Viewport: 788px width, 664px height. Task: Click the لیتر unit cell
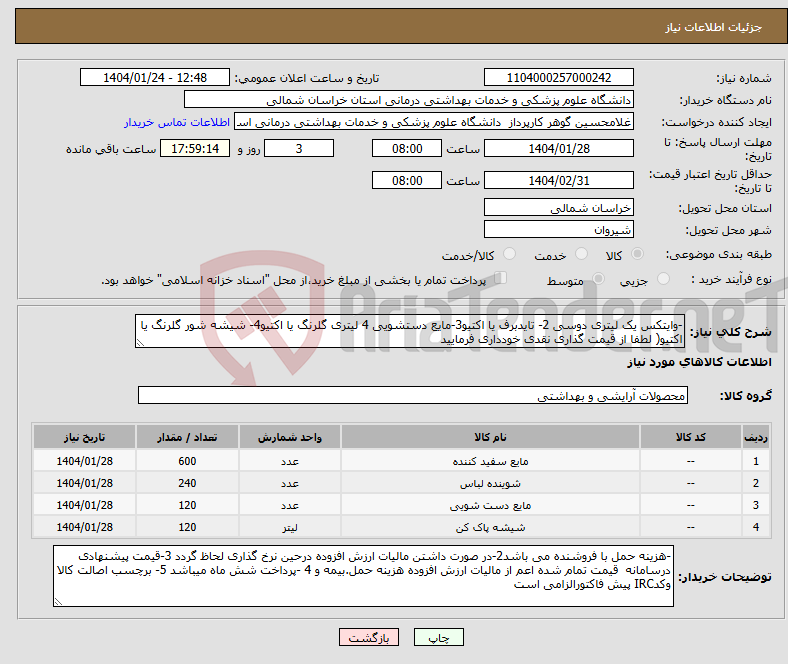(290, 527)
